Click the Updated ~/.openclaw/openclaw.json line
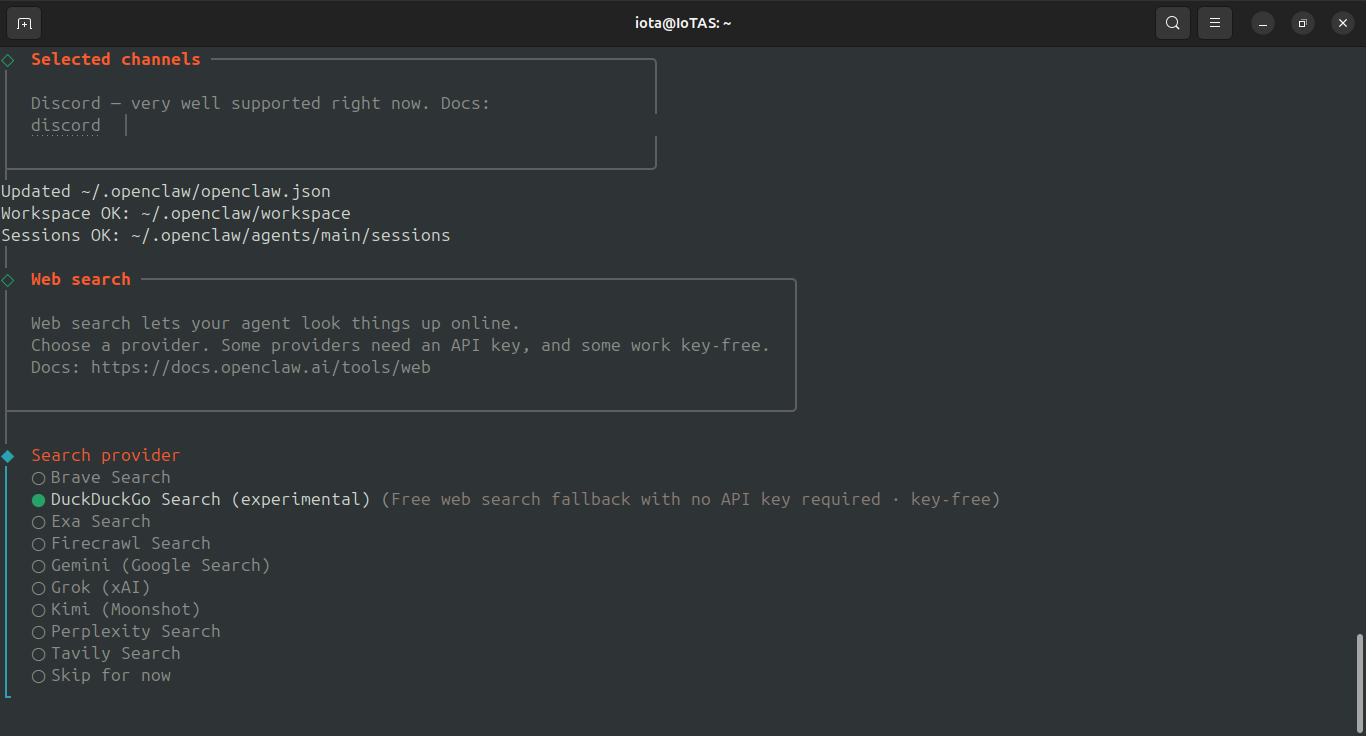 (x=166, y=191)
